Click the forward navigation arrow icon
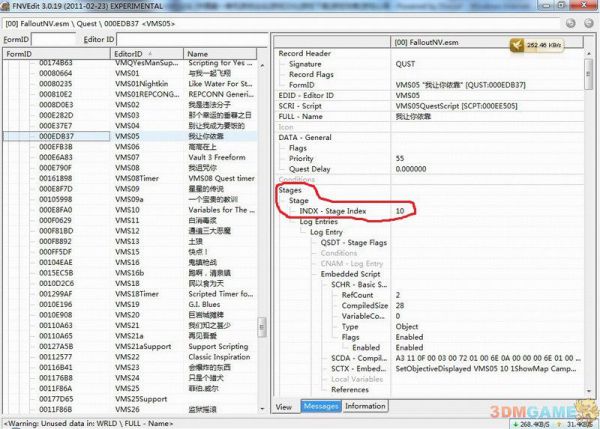The height and width of the screenshot is (429, 600). (589, 23)
